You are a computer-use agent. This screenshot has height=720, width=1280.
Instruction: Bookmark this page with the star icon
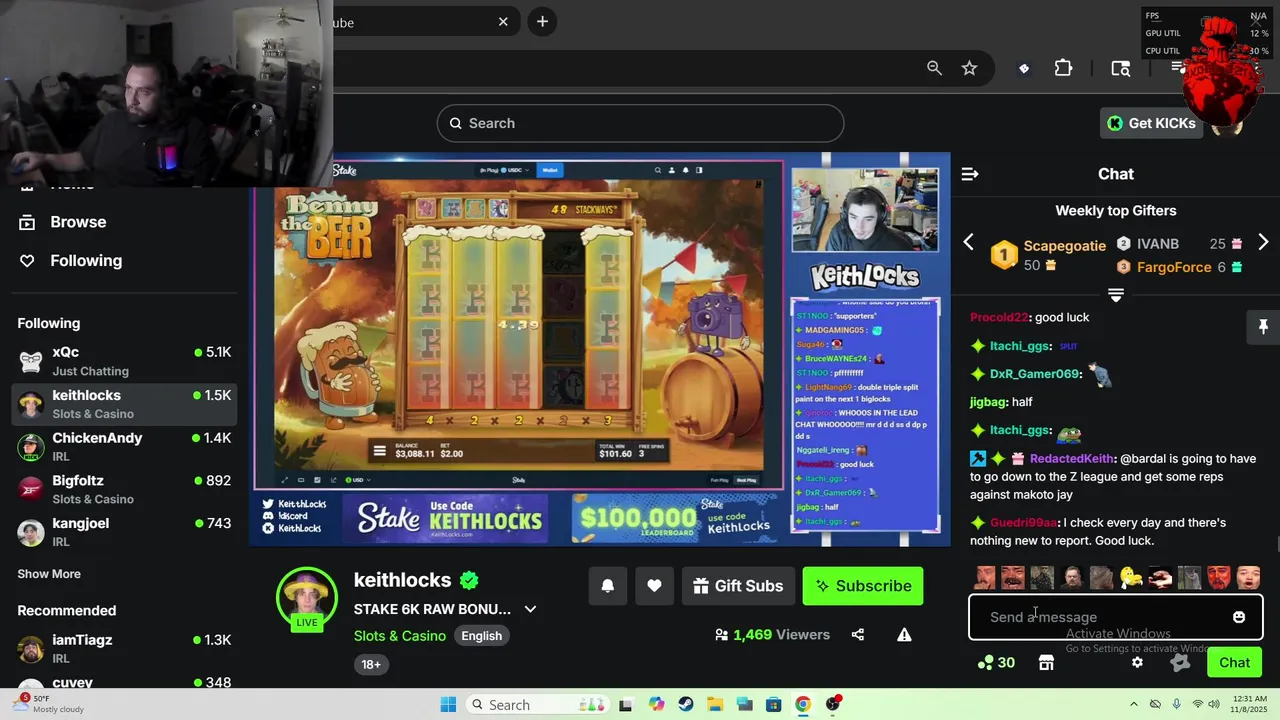click(969, 68)
